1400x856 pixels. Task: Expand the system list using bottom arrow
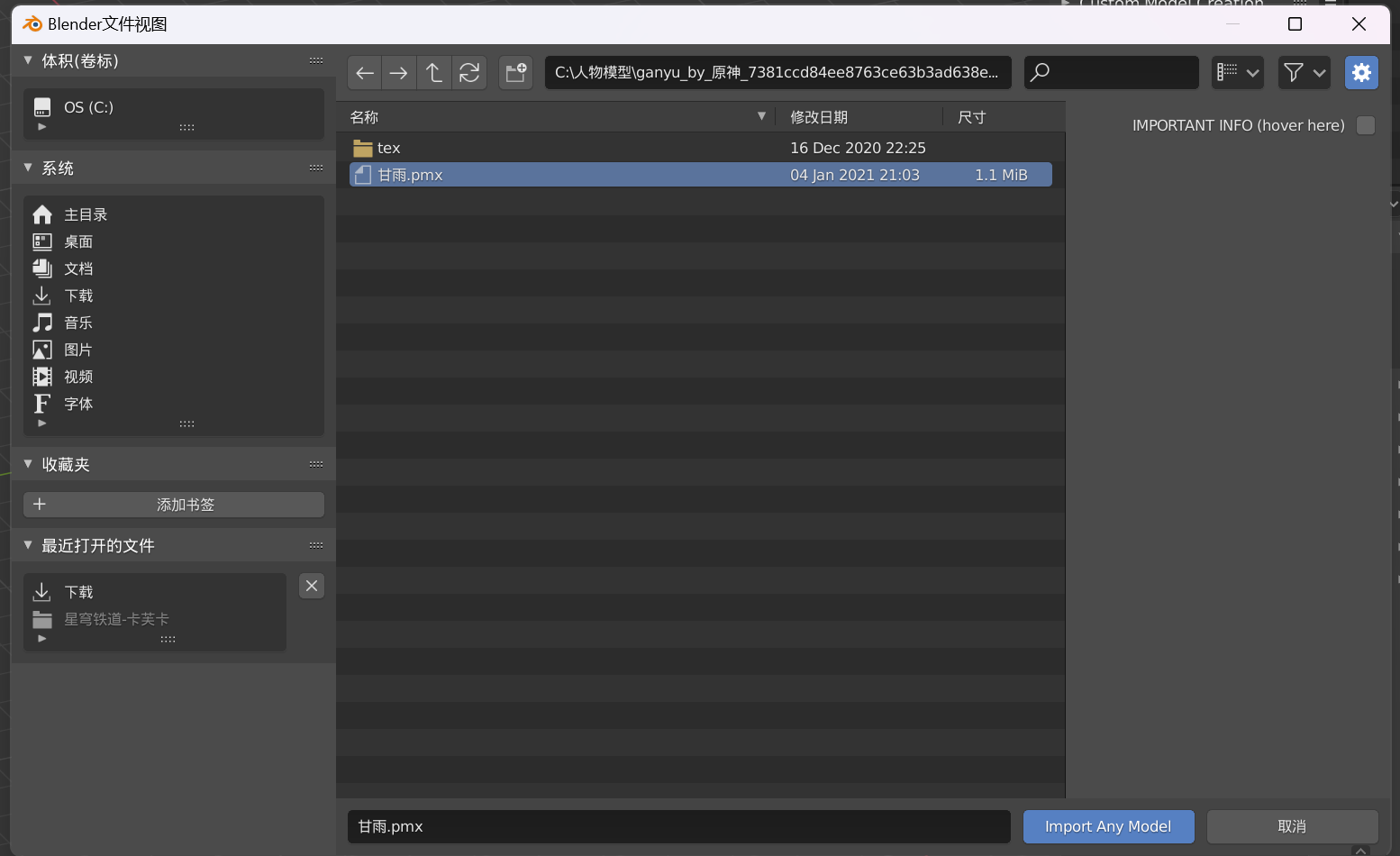point(41,423)
